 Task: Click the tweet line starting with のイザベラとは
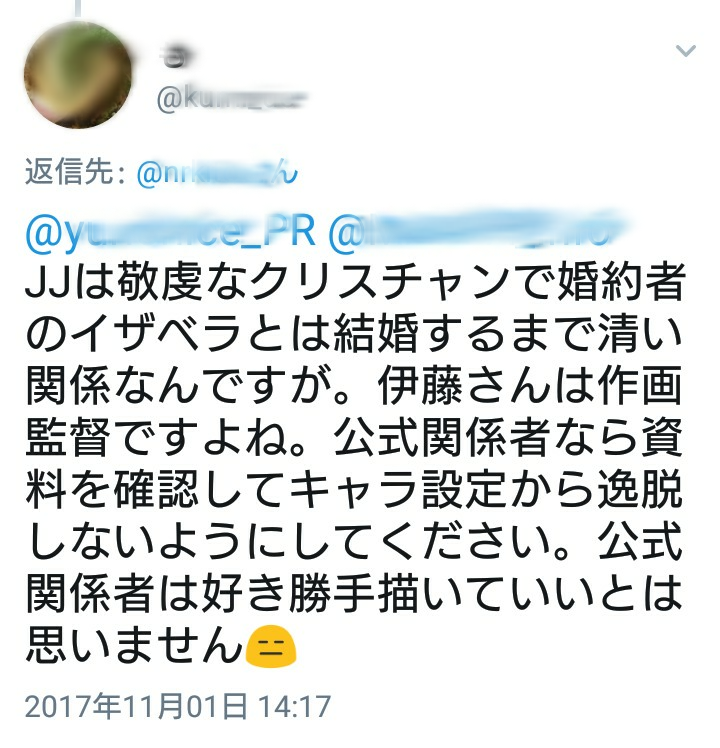click(x=354, y=333)
